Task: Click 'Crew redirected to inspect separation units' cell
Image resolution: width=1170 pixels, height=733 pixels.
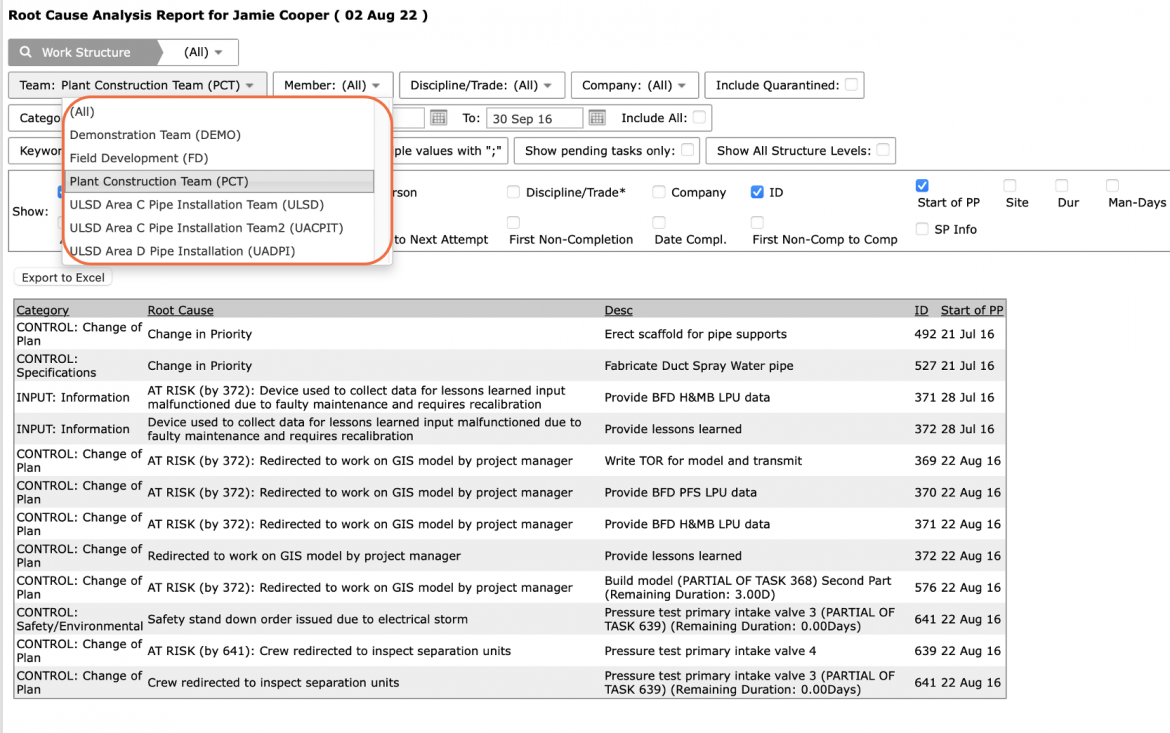Action: coord(273,682)
